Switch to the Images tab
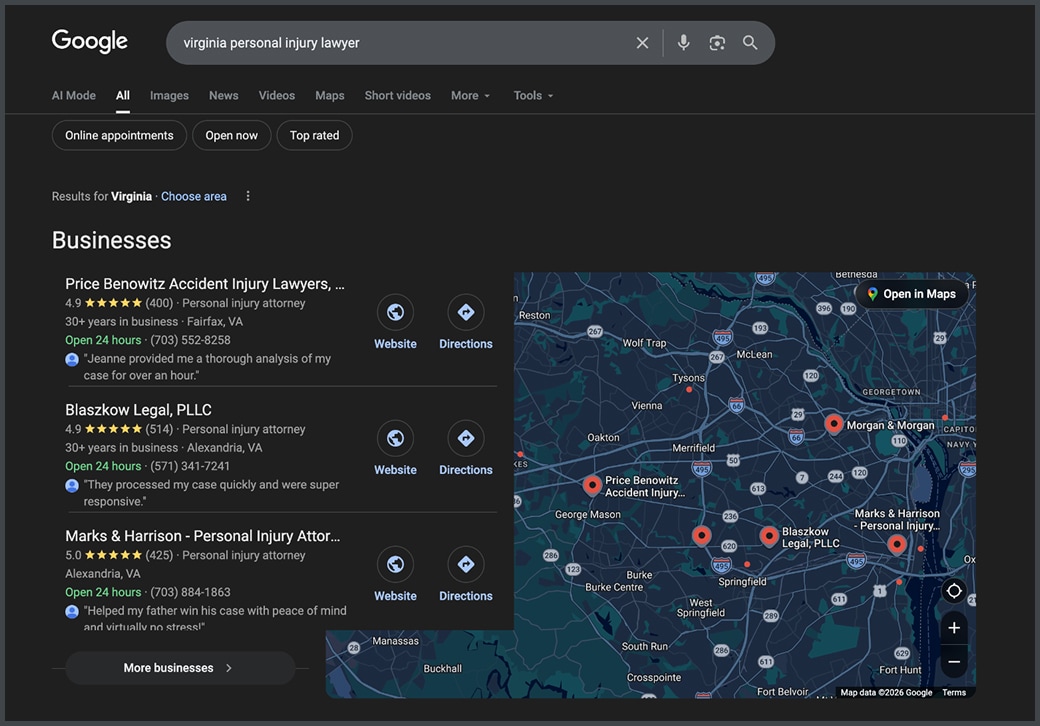 point(169,96)
